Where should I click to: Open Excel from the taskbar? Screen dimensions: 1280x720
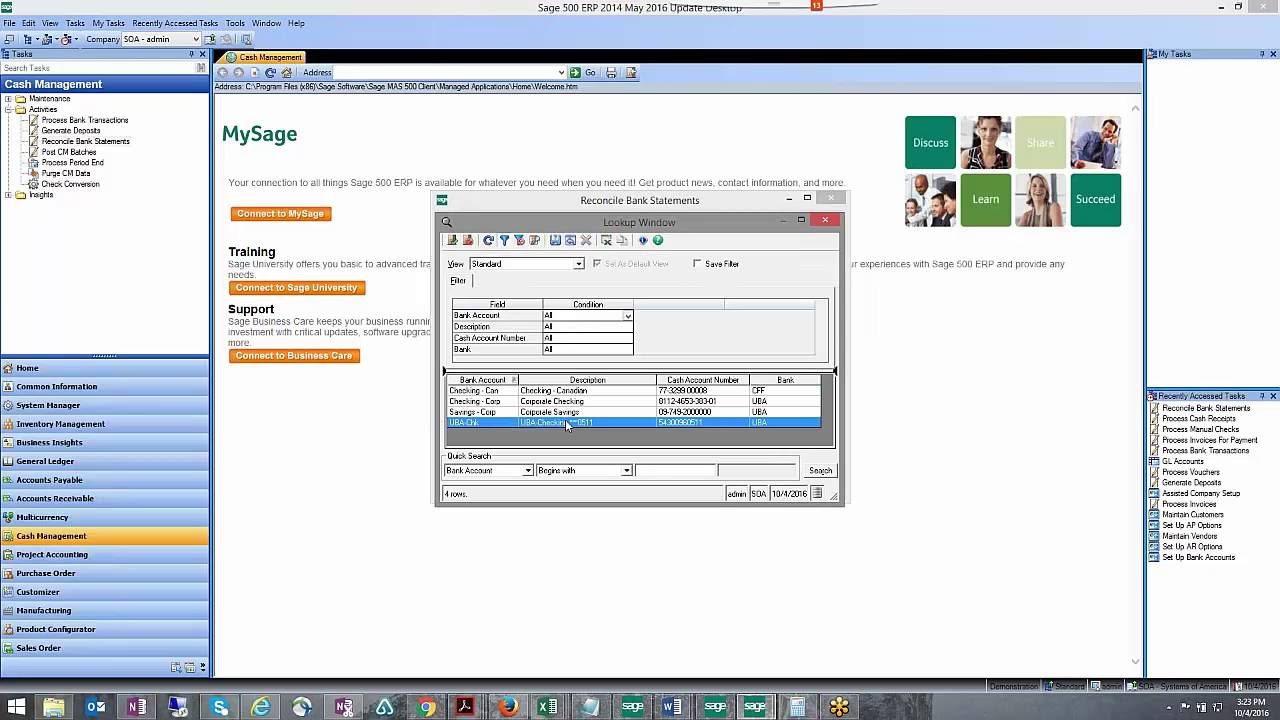pos(548,707)
